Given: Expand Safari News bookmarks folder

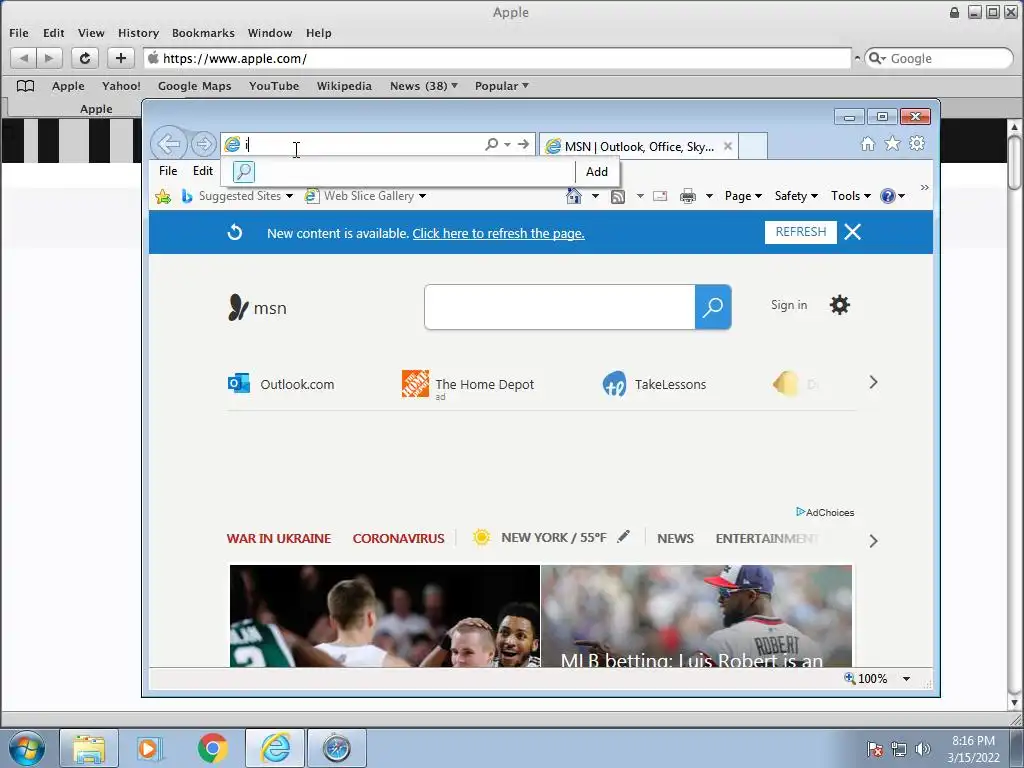Looking at the screenshot, I should pos(424,86).
